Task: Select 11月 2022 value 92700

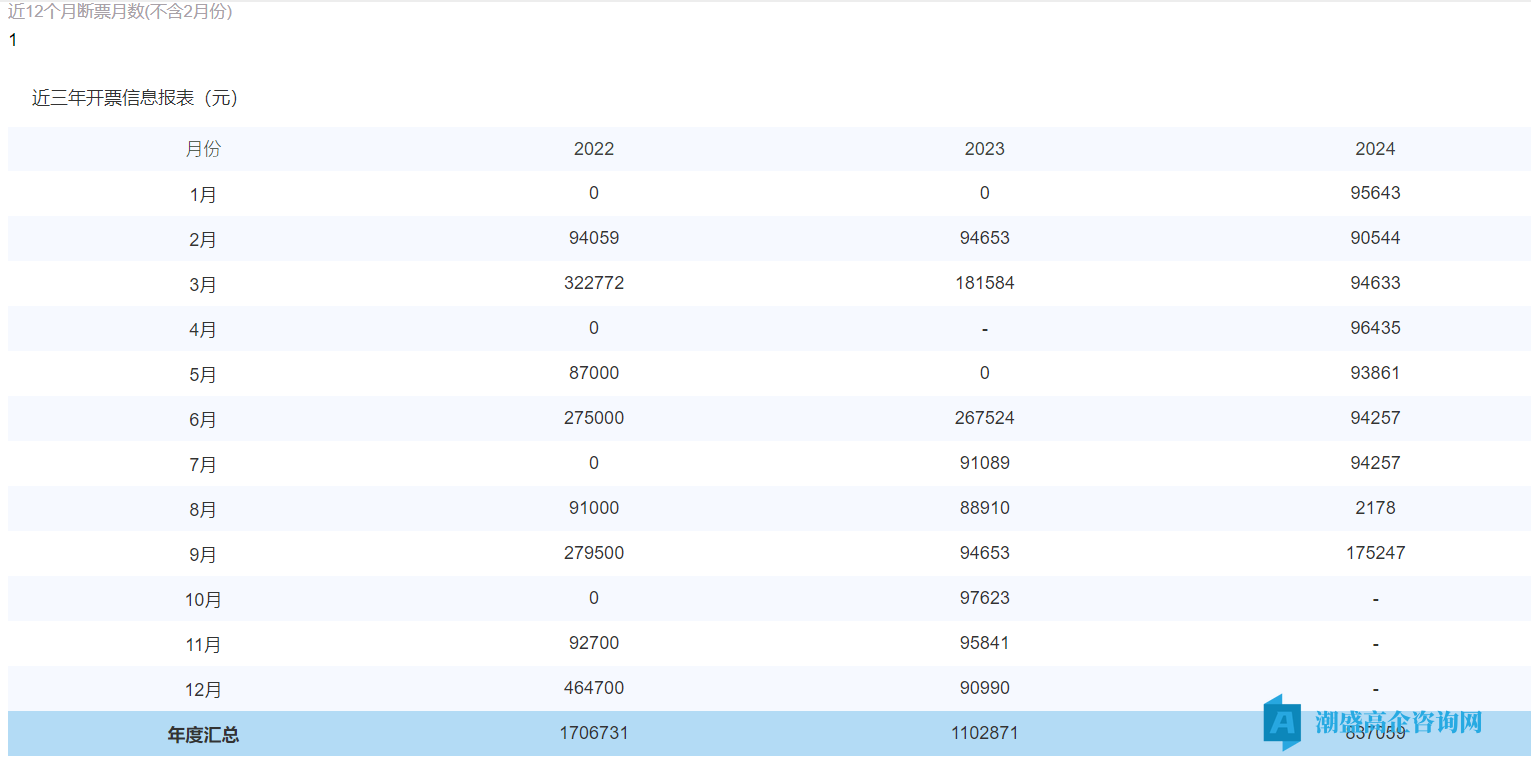Action: 594,643
